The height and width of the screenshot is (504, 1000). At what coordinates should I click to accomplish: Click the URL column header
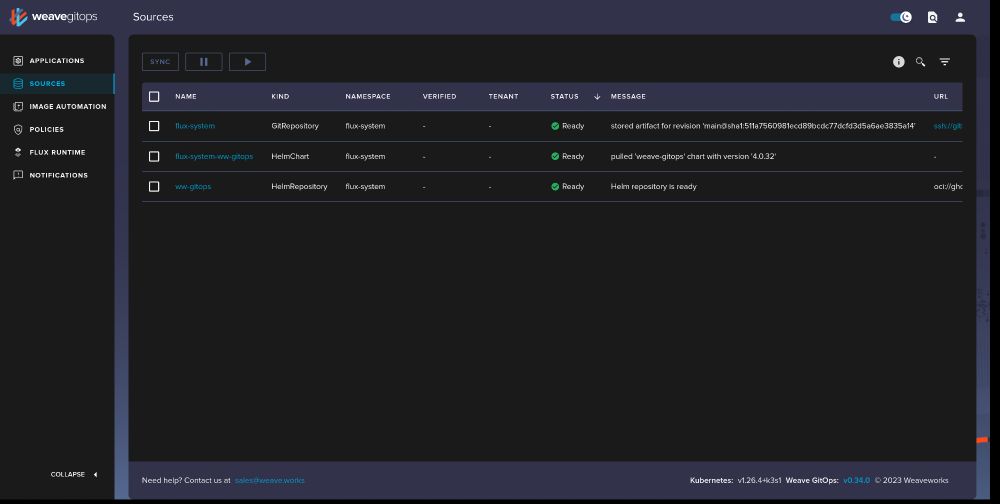941,96
